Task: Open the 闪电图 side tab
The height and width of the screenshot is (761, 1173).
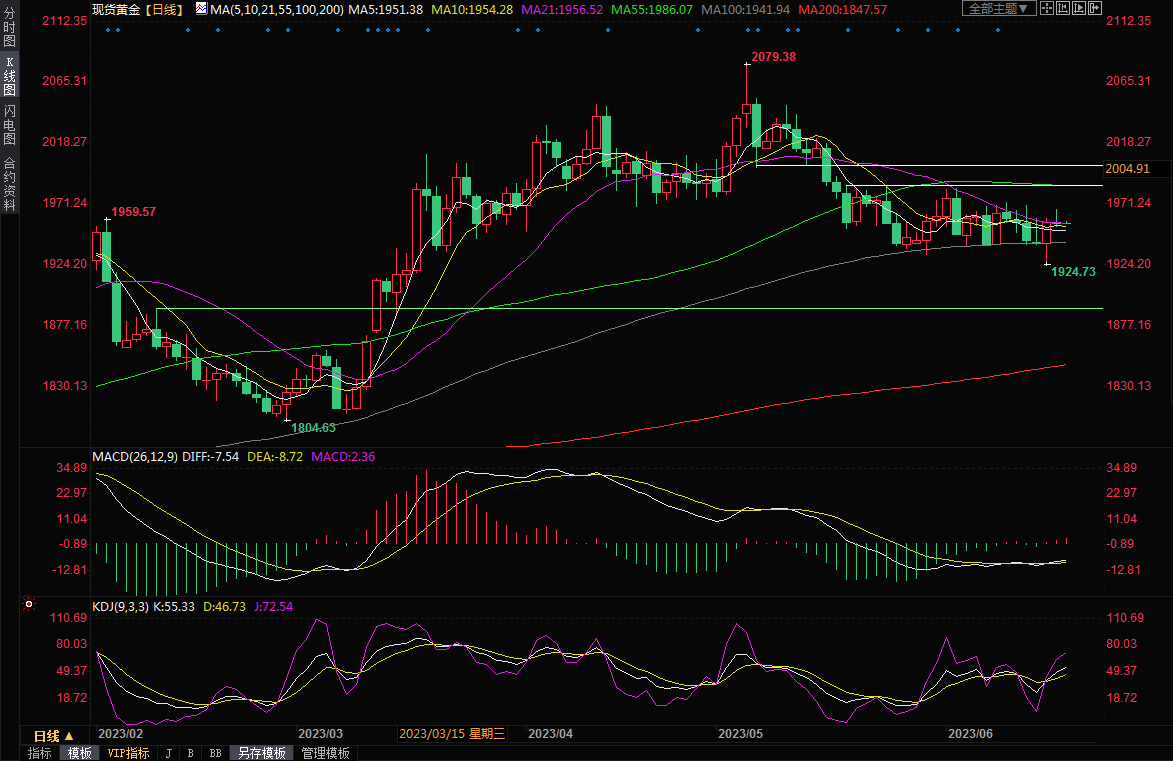Action: pyautogui.click(x=9, y=123)
